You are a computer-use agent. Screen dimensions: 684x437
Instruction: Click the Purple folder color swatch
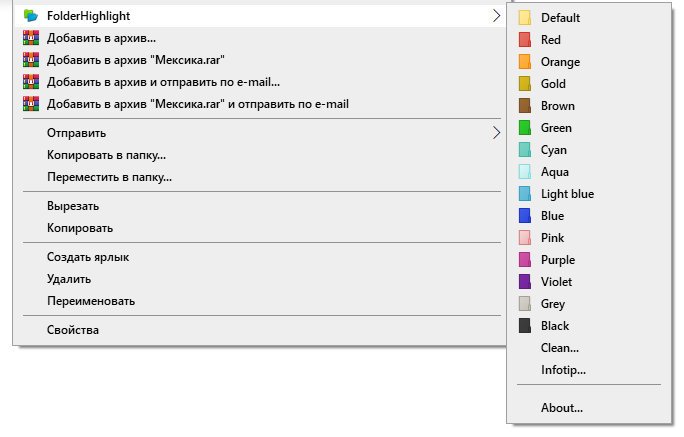[525, 260]
